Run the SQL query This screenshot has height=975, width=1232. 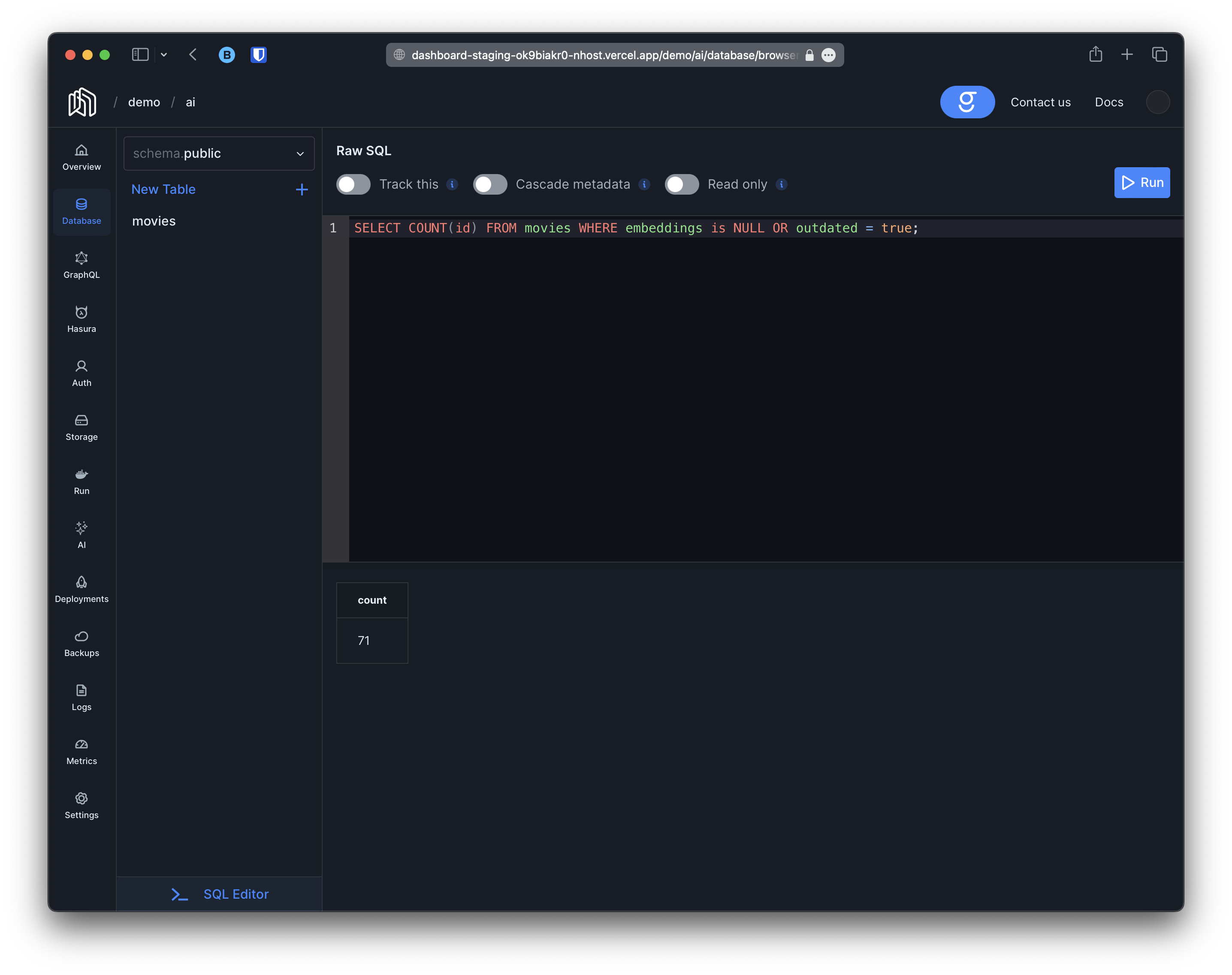pos(1141,183)
